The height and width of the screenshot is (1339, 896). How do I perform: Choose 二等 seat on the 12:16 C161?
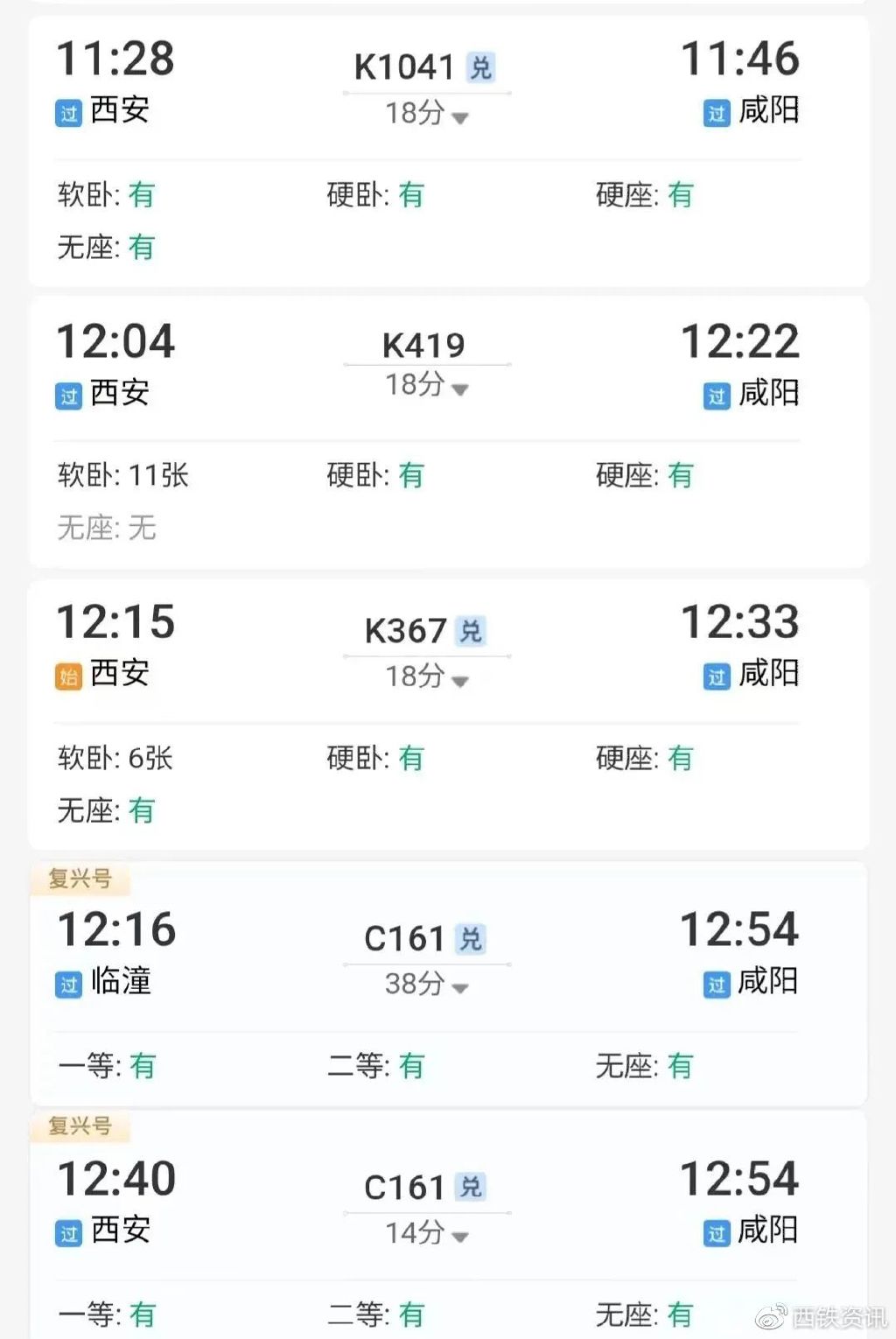click(x=375, y=1066)
